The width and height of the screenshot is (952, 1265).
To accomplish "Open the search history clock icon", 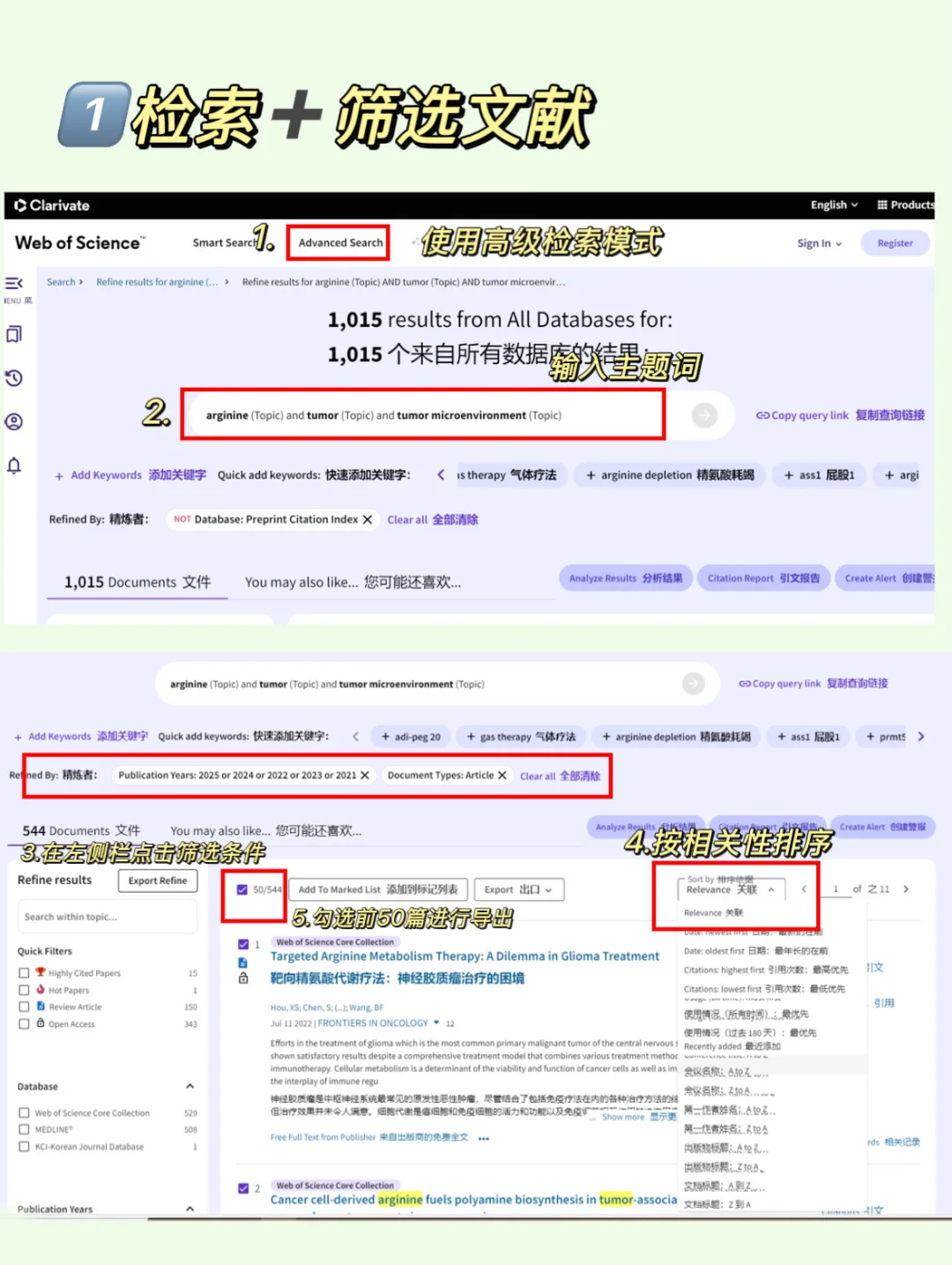I will pyautogui.click(x=14, y=378).
